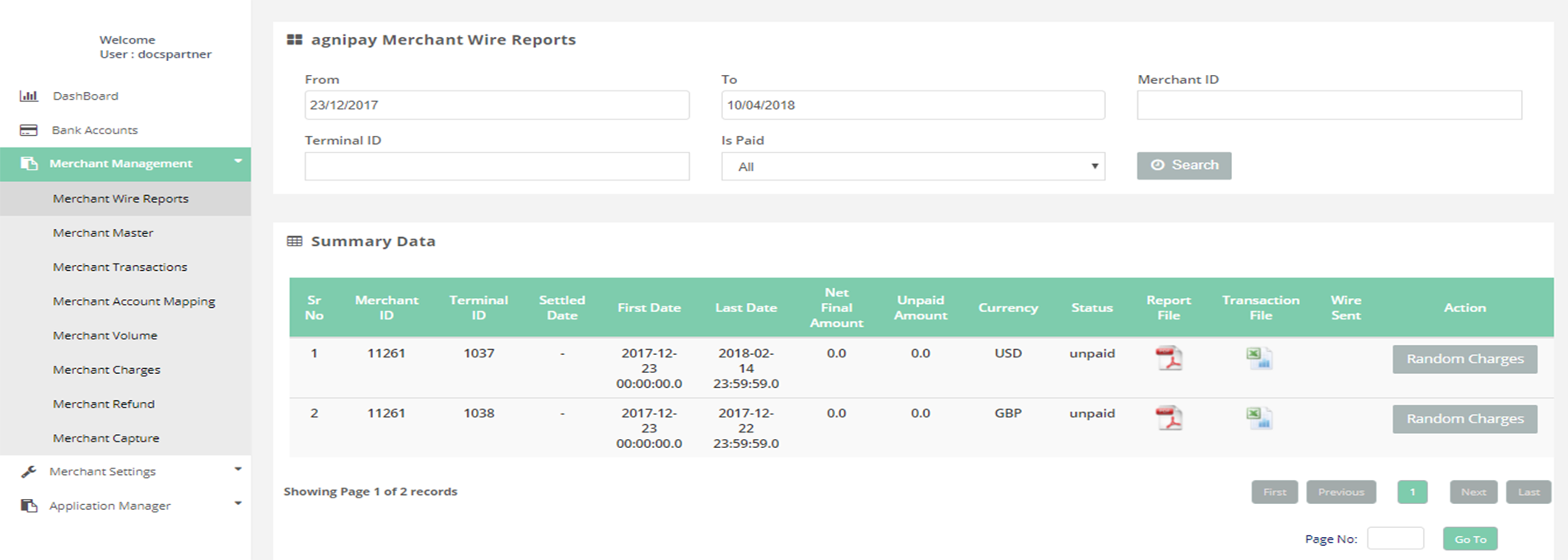Image resolution: width=1568 pixels, height=560 pixels.
Task: Click Random Charges for USD row
Action: pyautogui.click(x=1464, y=359)
